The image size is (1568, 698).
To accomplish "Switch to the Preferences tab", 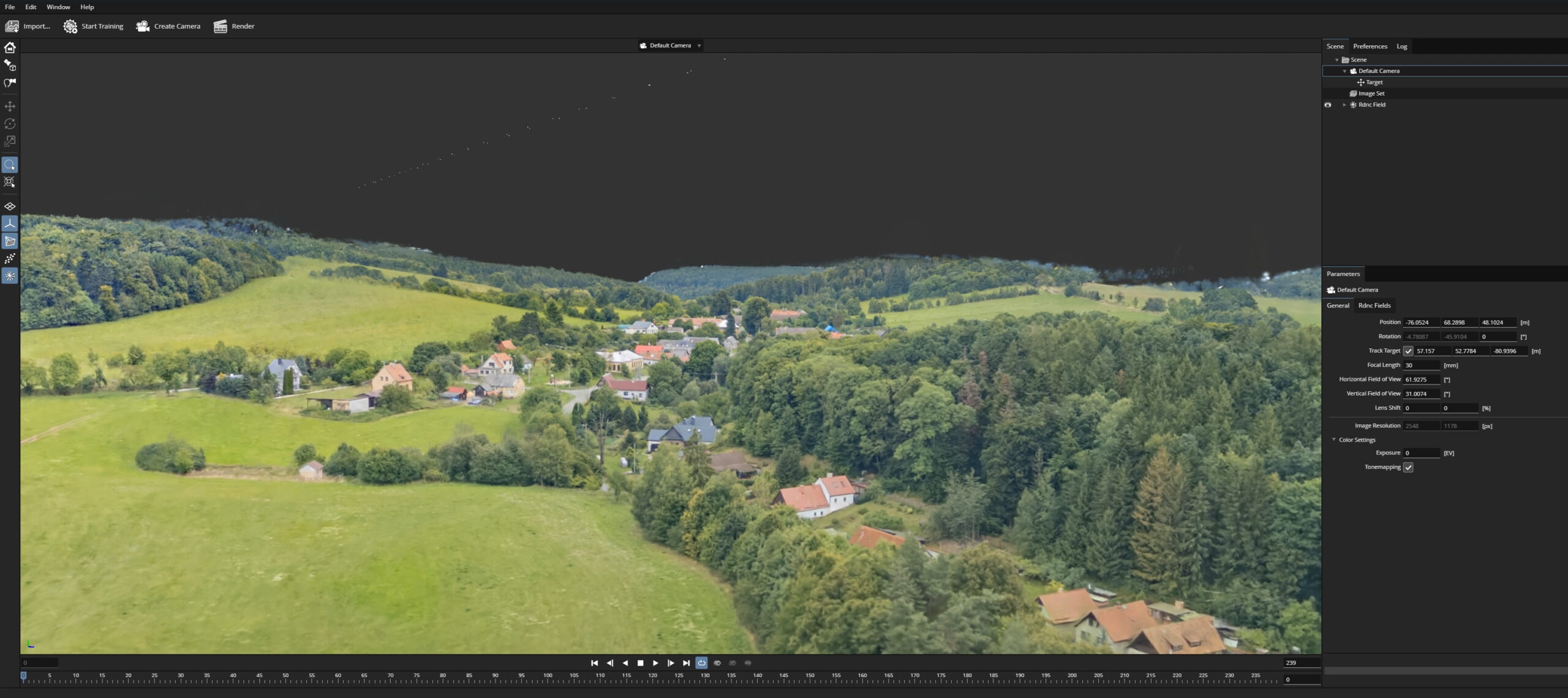I will 1370,46.
